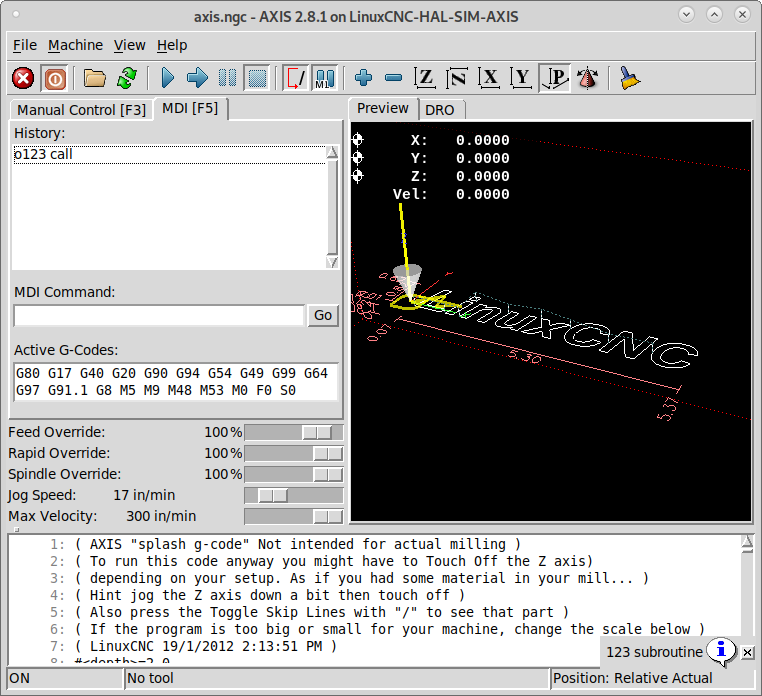Screen dimensions: 762x696
Task: Click the 5.30 dimension label in preview
Action: click(x=524, y=357)
